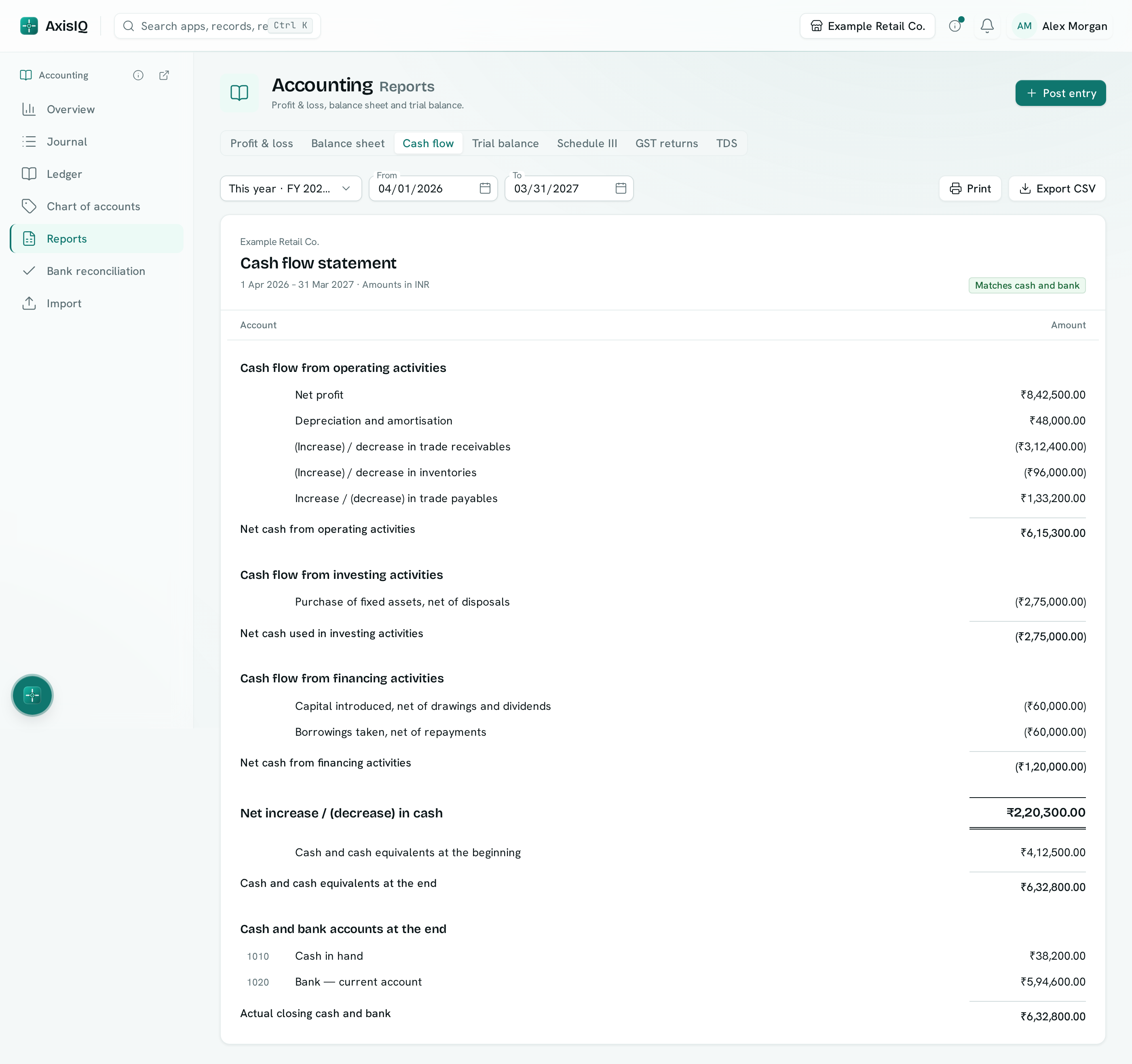
Task: Click the AM user avatar
Action: (x=1024, y=26)
